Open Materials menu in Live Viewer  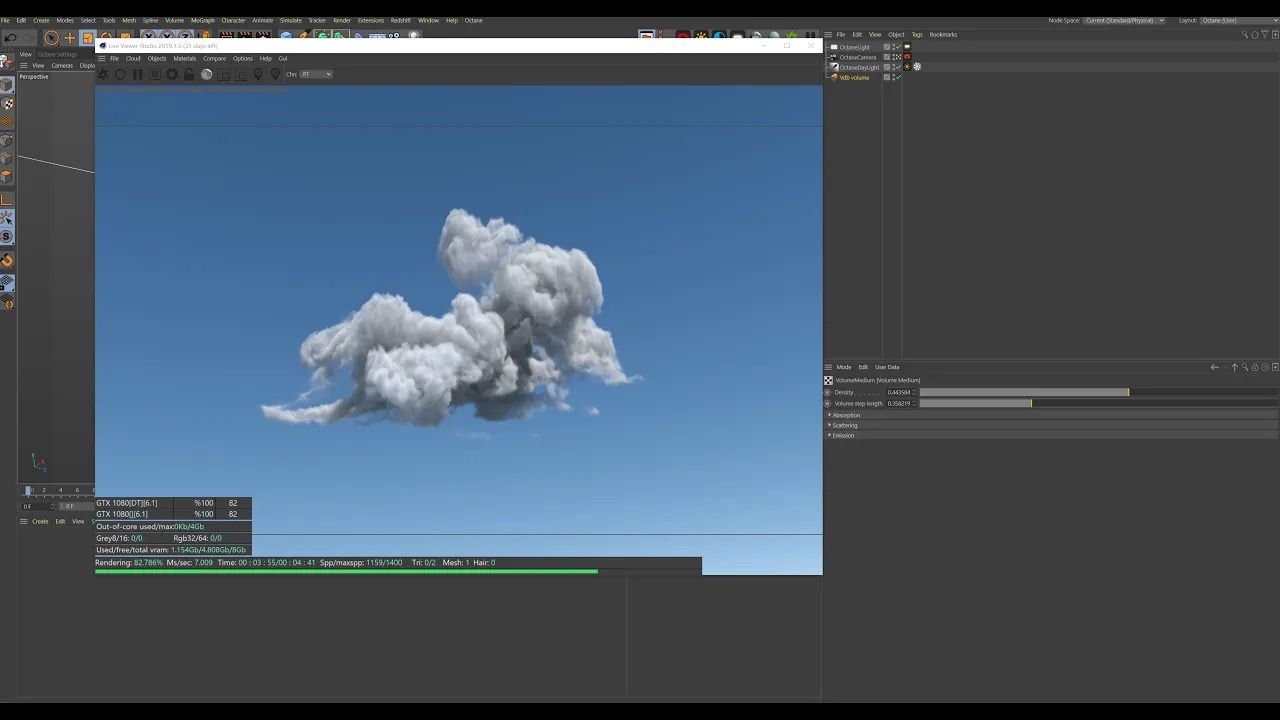pos(185,58)
